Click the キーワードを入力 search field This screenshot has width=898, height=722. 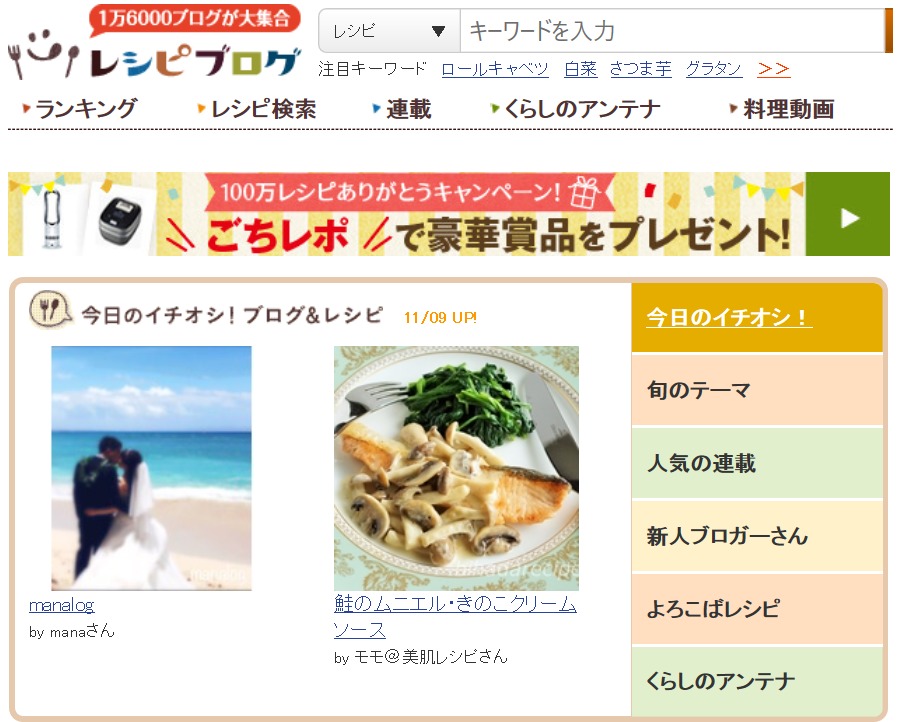672,30
